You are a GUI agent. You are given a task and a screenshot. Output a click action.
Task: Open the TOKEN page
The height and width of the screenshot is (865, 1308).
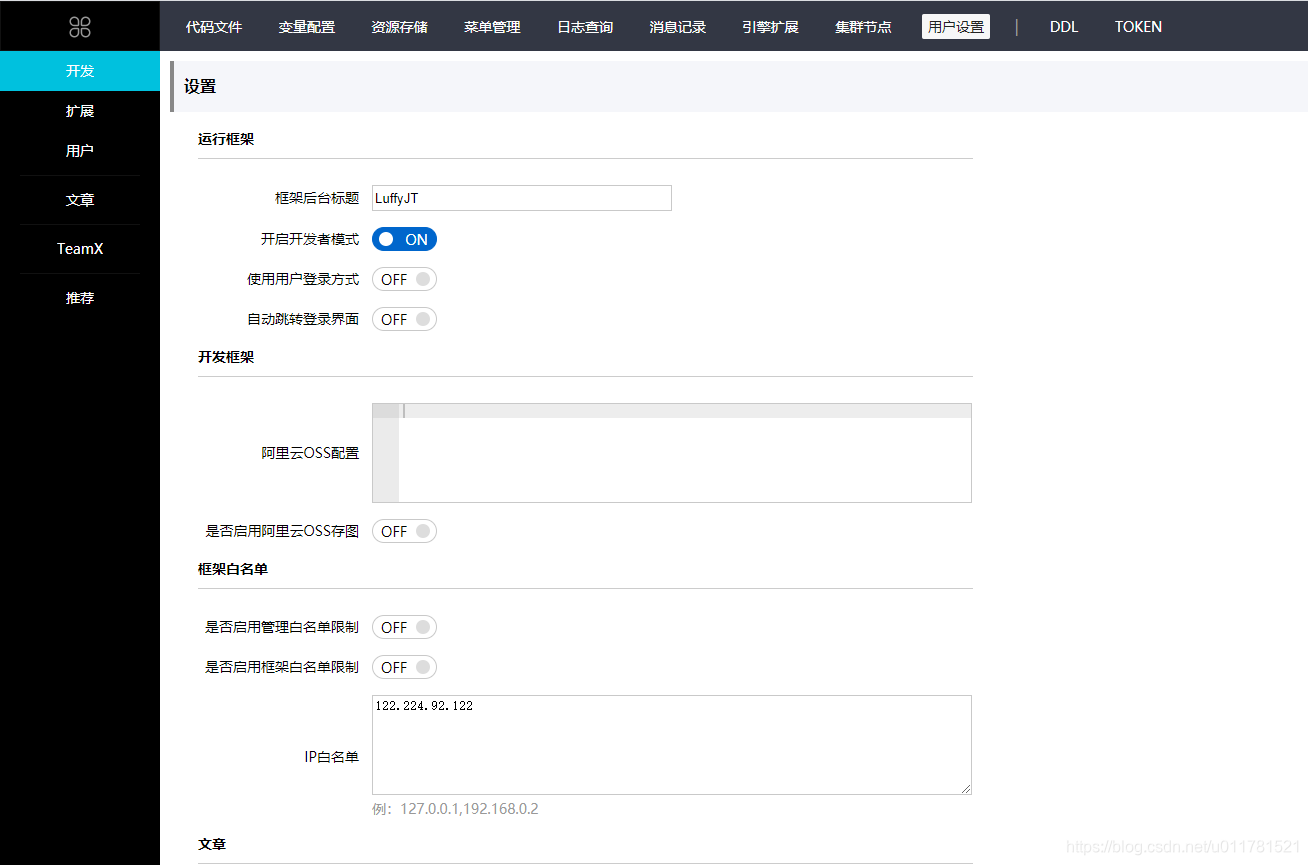[1138, 26]
